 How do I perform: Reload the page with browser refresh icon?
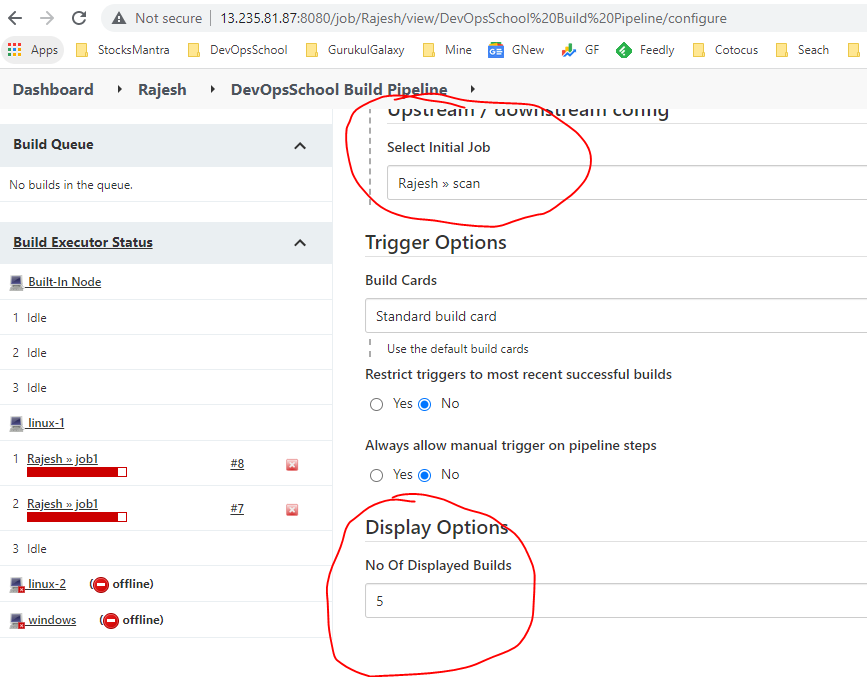79,18
